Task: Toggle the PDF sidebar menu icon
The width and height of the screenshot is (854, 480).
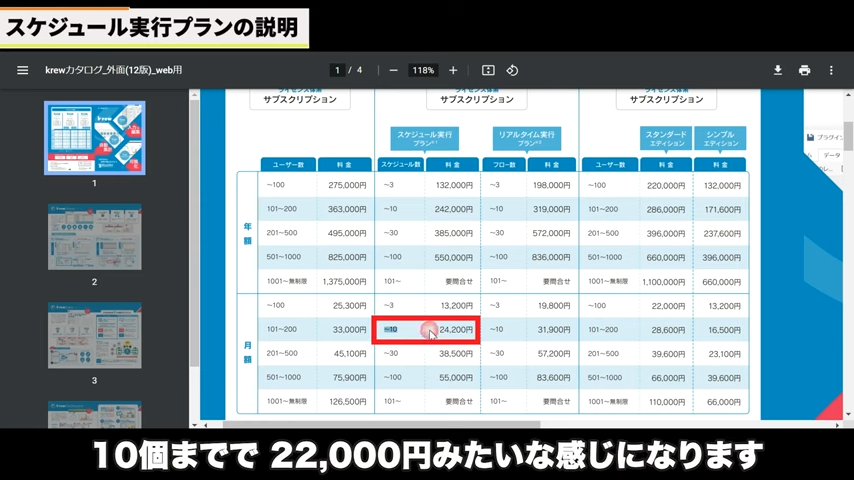Action: [x=22, y=71]
